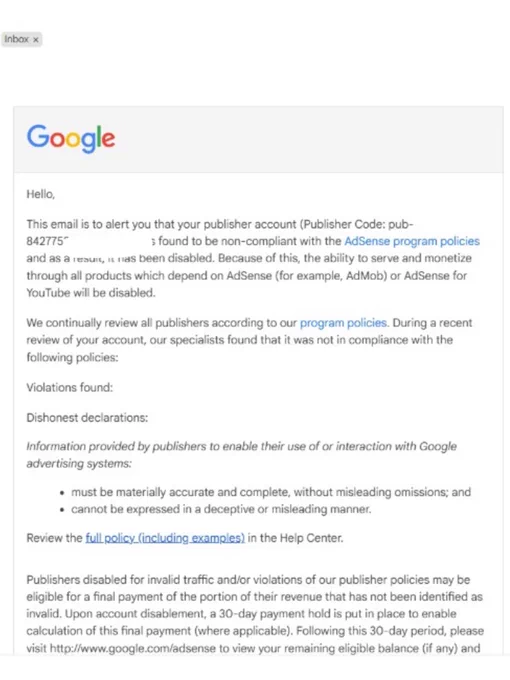
Task: Click the bullet about materially accurate and complete
Action: [271, 492]
